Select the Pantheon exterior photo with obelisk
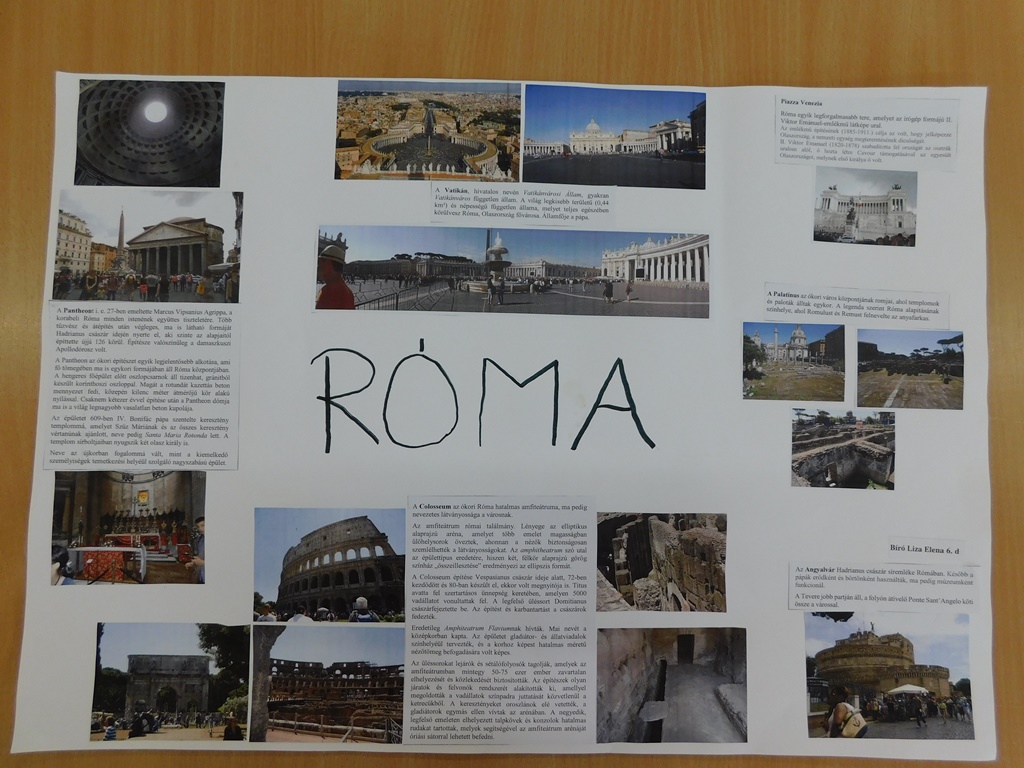This screenshot has width=1024, height=768. [x=147, y=246]
